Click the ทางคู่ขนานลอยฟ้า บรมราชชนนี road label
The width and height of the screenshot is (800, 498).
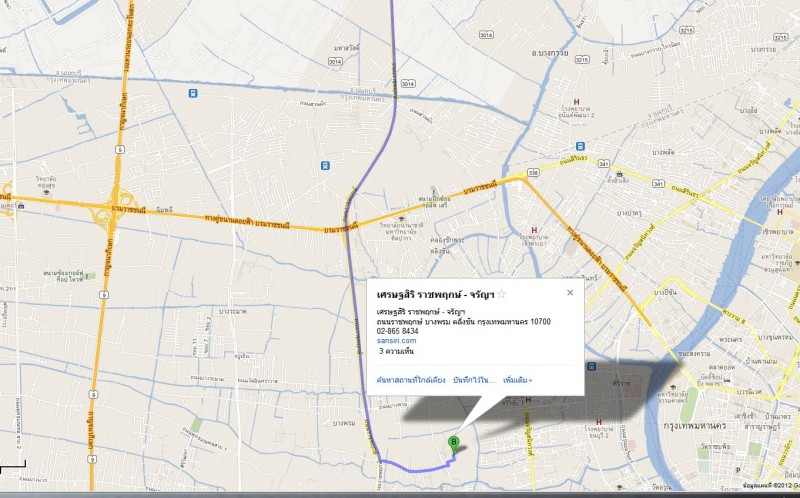coord(247,221)
